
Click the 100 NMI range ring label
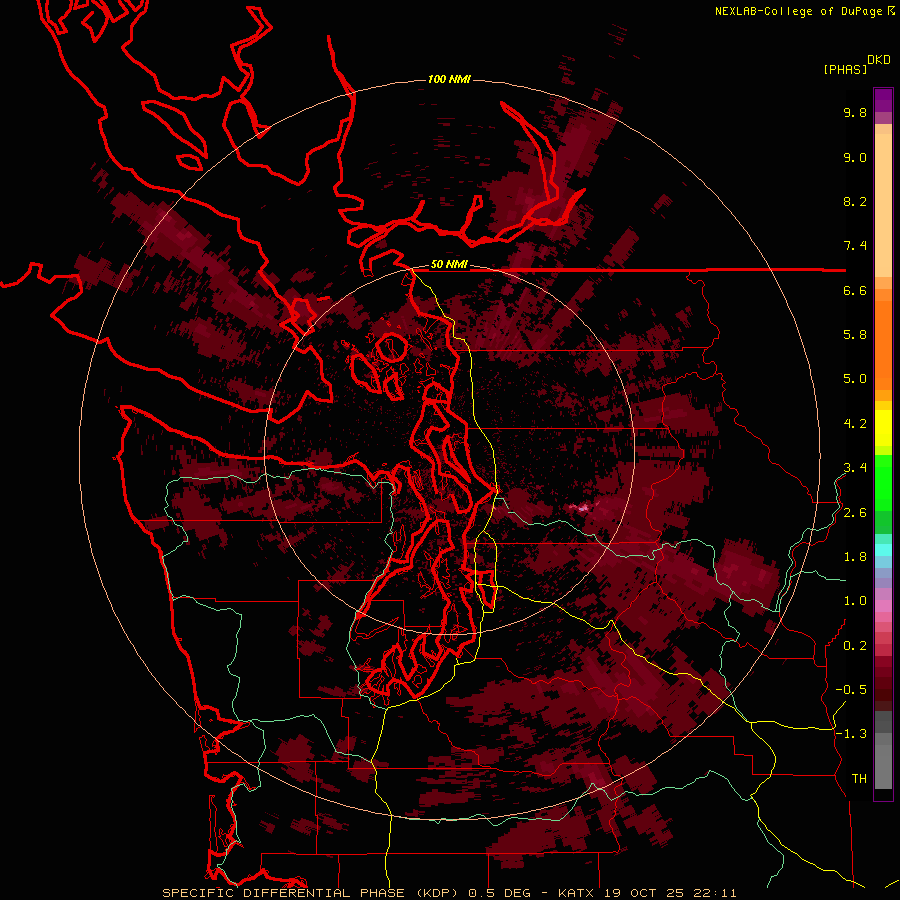click(449, 79)
